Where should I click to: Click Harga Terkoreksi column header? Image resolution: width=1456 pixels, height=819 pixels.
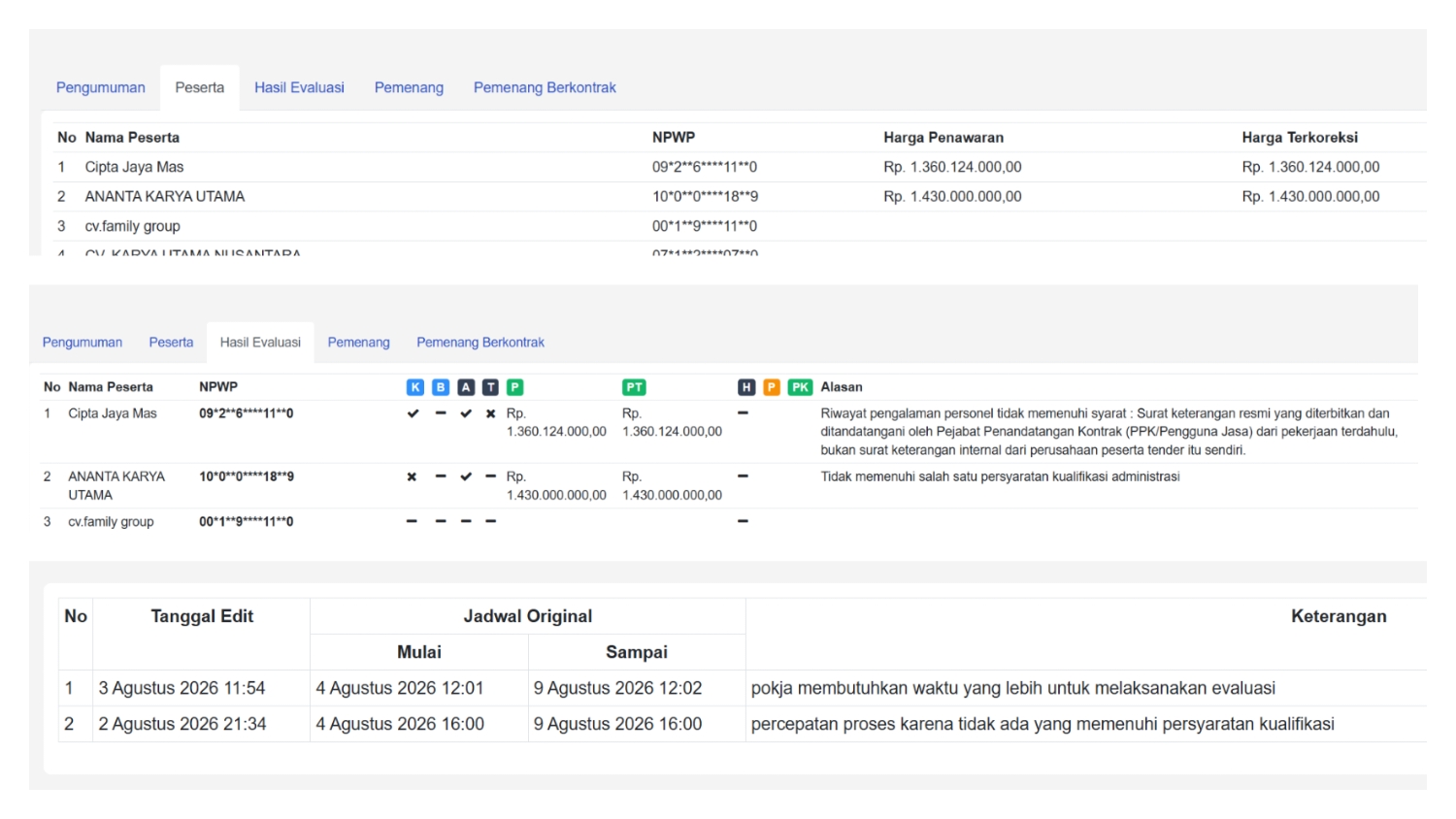tap(1300, 138)
